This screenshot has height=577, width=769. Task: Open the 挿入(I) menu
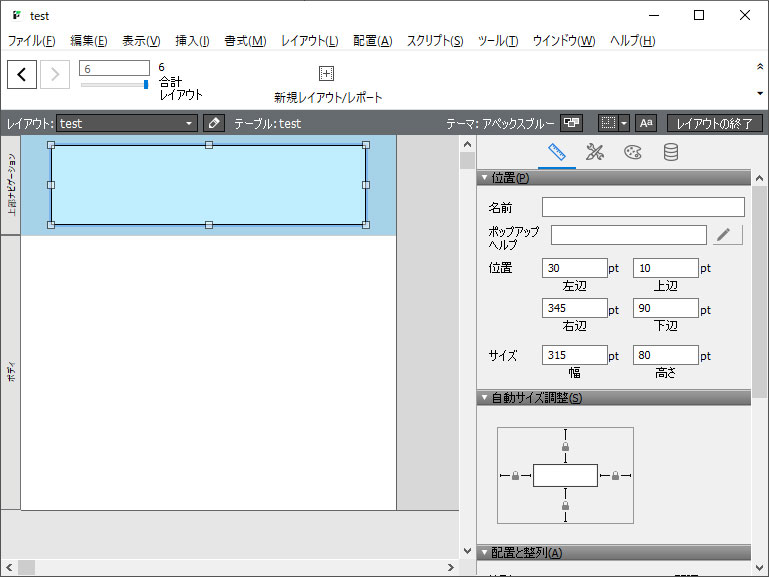coord(192,41)
